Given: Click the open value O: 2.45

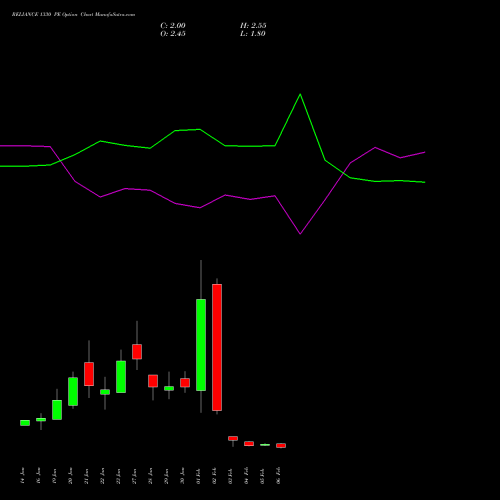Looking at the screenshot, I should click(x=173, y=34).
